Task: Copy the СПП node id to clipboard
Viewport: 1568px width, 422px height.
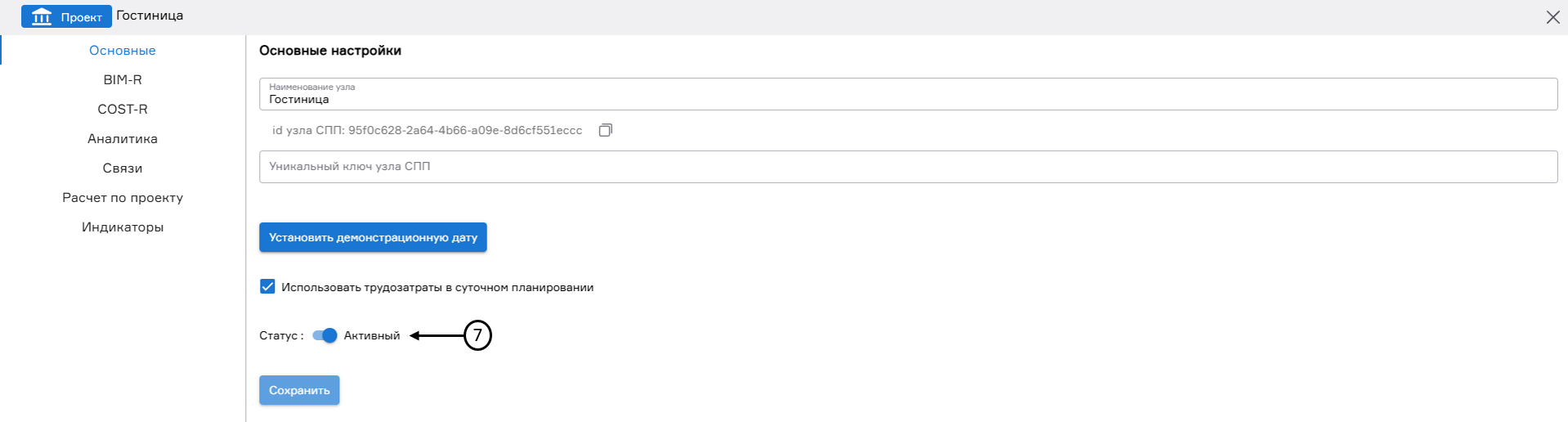Action: point(605,130)
